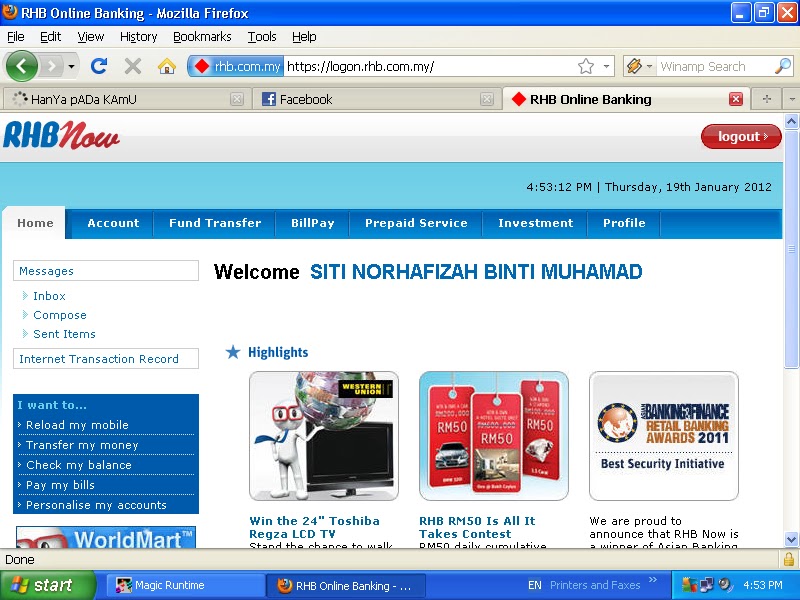Click the red logout button

tap(741, 137)
